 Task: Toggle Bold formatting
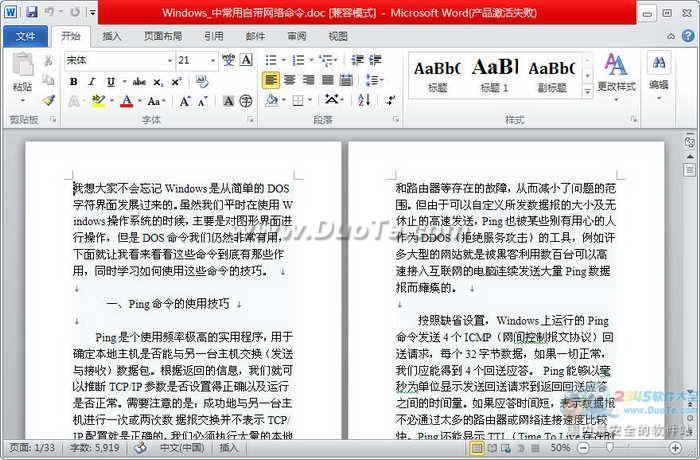click(x=74, y=82)
